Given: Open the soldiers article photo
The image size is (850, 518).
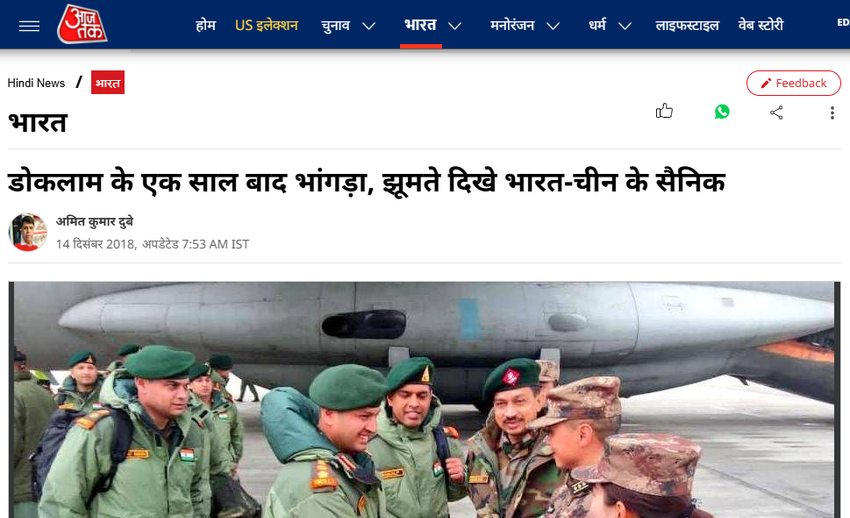Looking at the screenshot, I should click(x=424, y=399).
